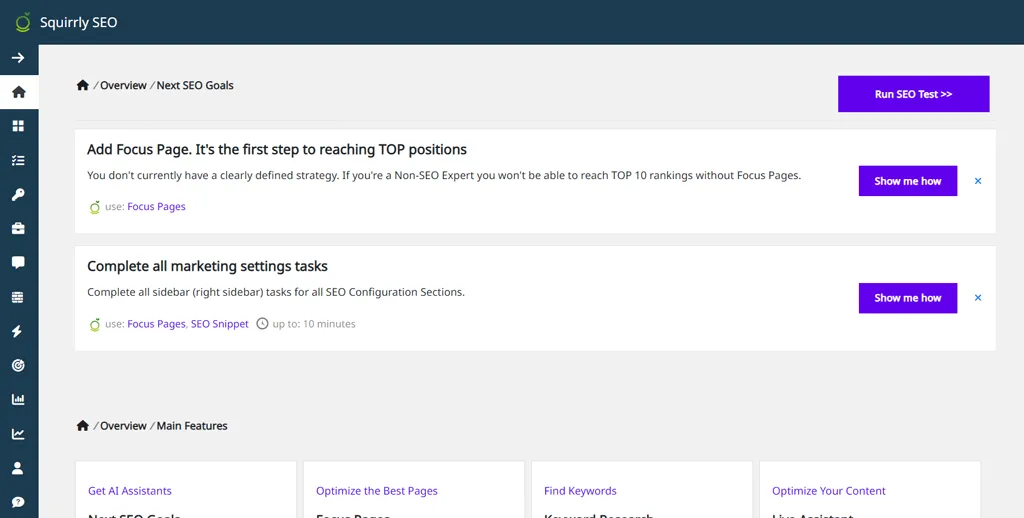Open Optimize the Best Pages feature card
The width and height of the screenshot is (1024, 518).
[x=414, y=490]
